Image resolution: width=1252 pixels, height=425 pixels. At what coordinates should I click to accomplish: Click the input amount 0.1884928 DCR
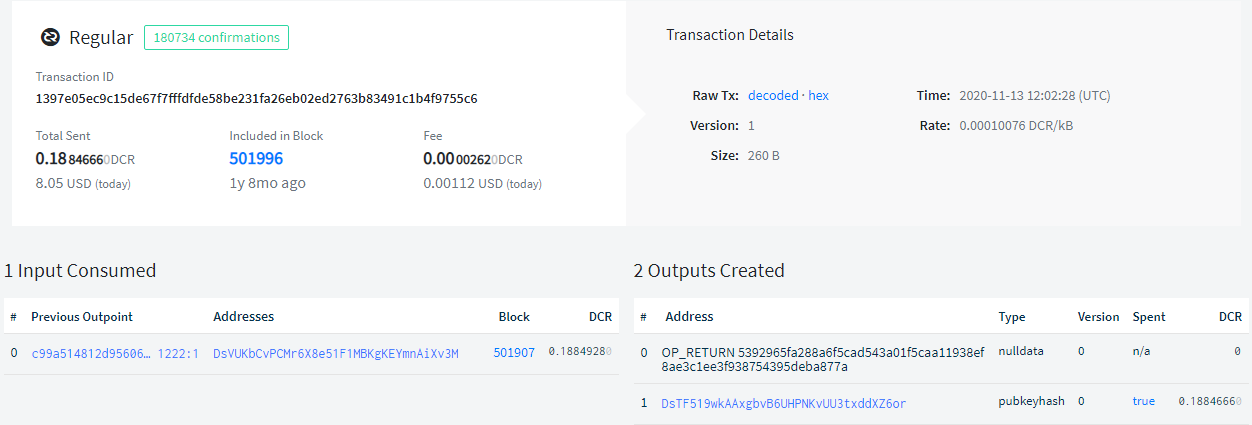pos(580,353)
